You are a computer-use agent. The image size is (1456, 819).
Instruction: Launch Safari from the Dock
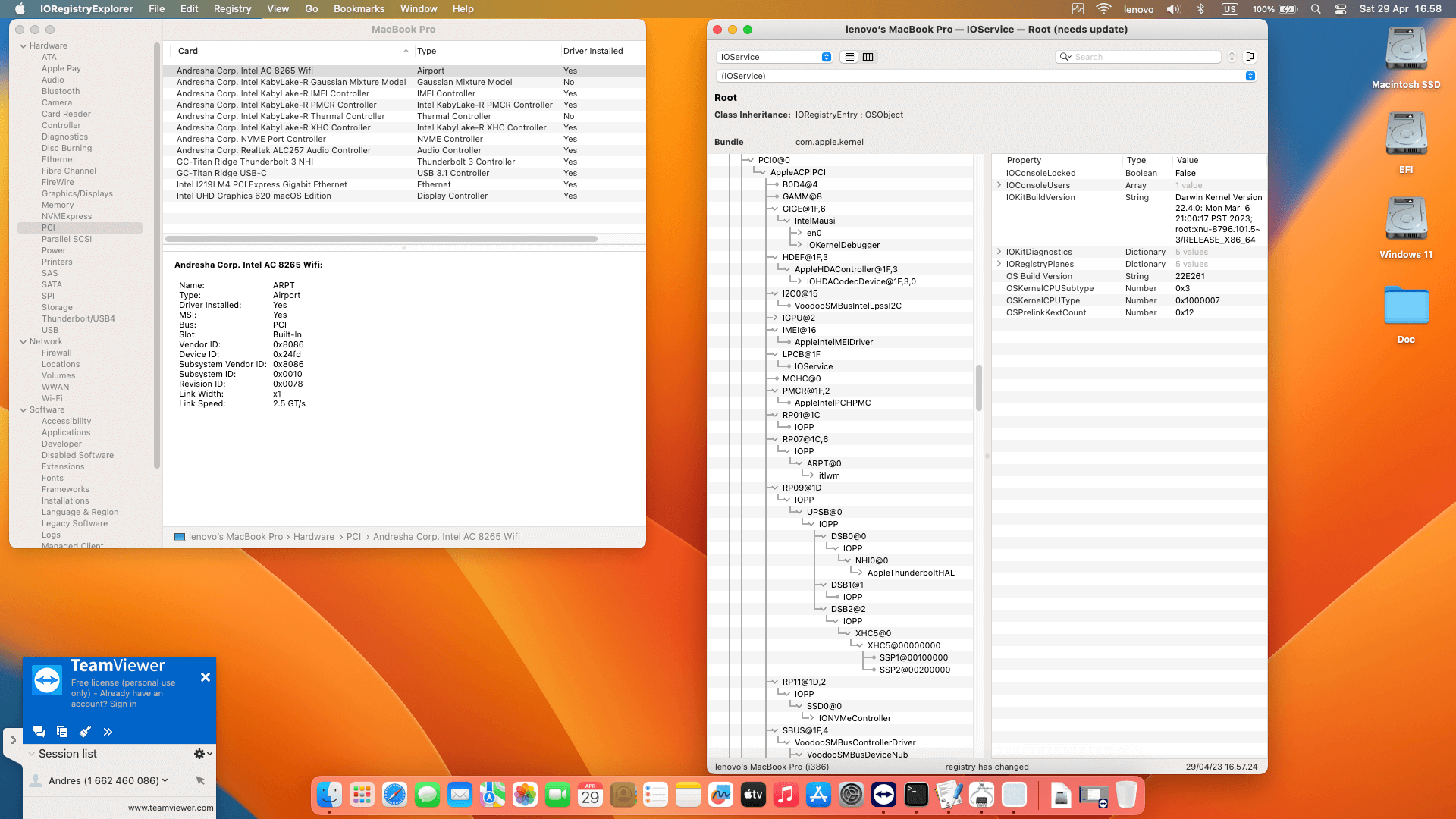(x=394, y=795)
